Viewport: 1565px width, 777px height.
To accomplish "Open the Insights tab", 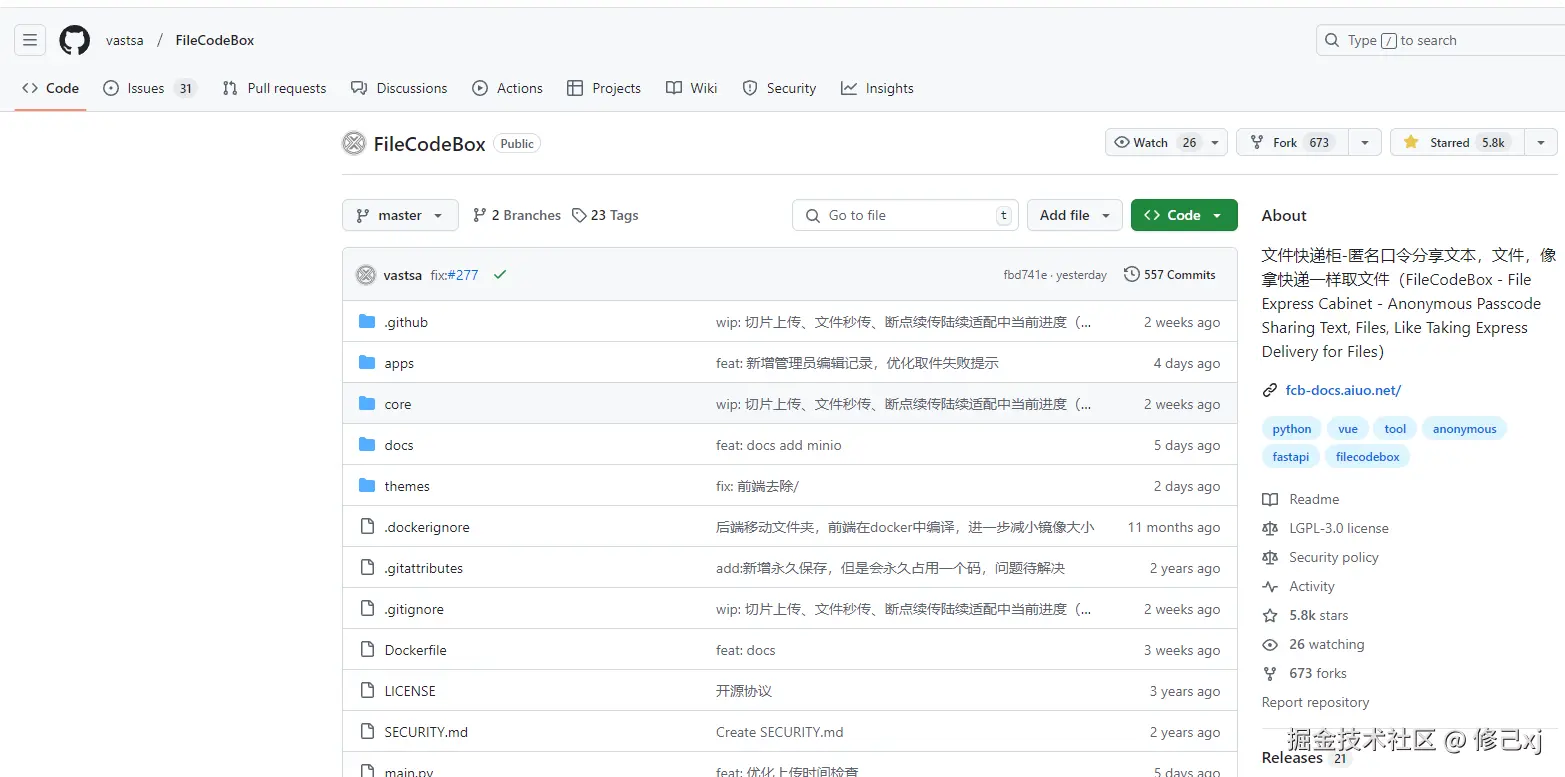I will 878,88.
